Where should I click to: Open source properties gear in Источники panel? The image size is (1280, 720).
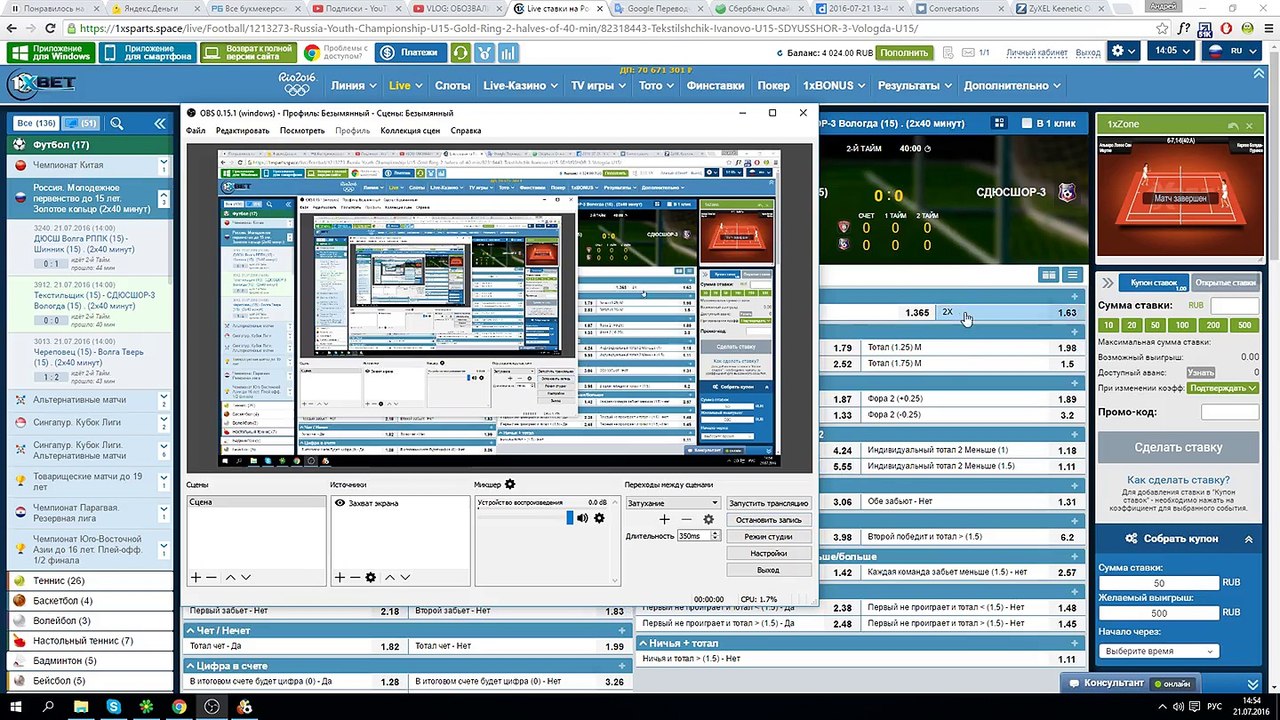[371, 577]
